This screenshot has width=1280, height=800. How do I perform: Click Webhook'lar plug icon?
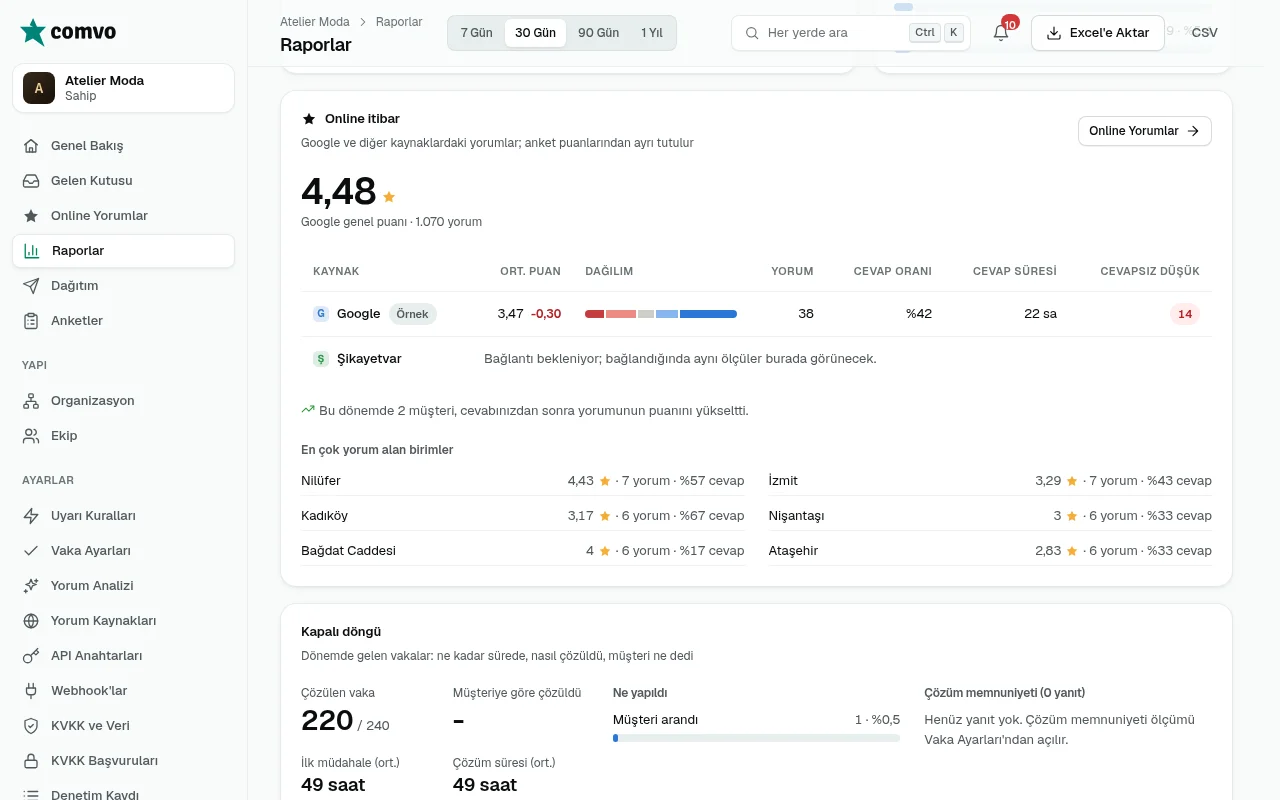tap(31, 691)
